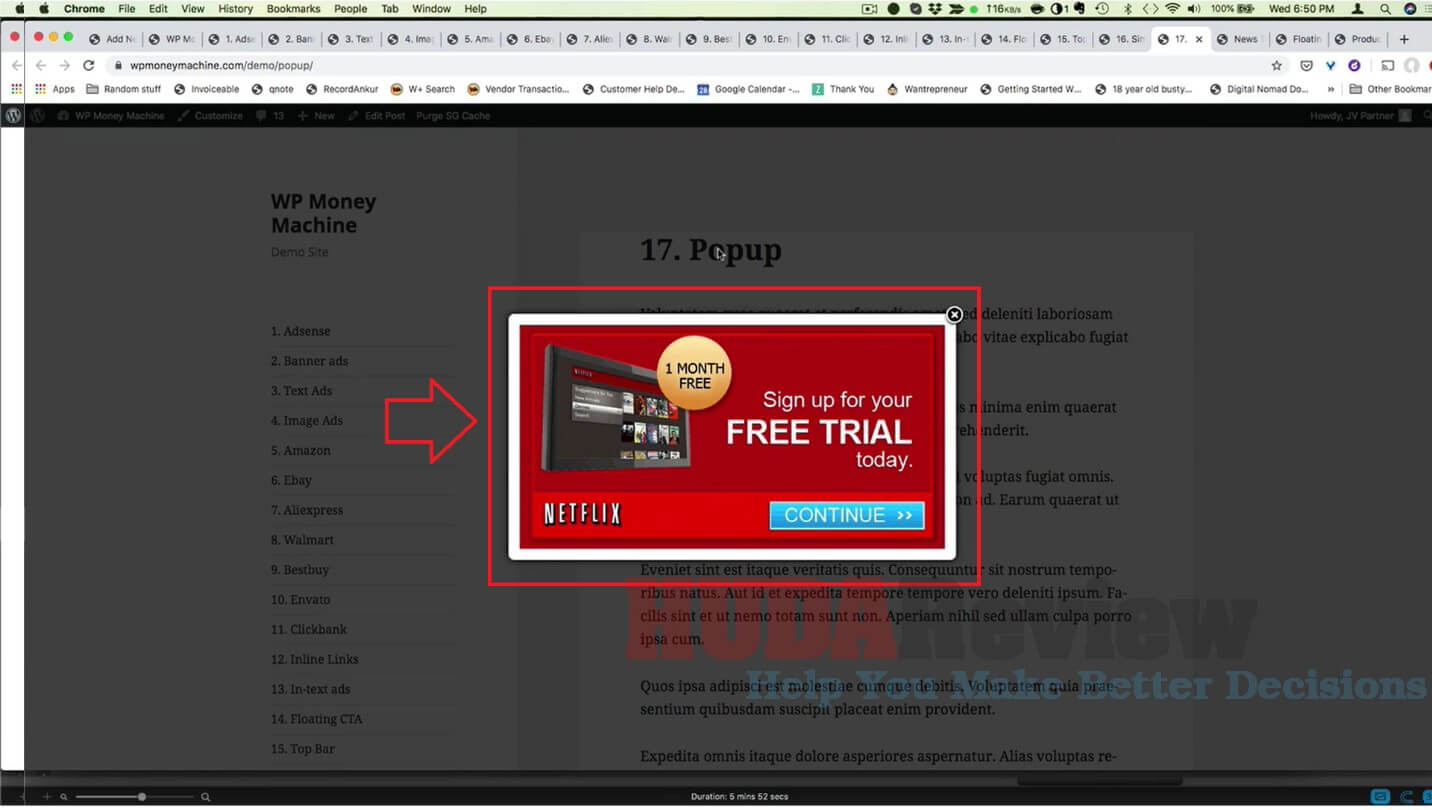Switch to the 'Floating' browser tab
This screenshot has width=1432, height=810.
pyautogui.click(x=1297, y=39)
